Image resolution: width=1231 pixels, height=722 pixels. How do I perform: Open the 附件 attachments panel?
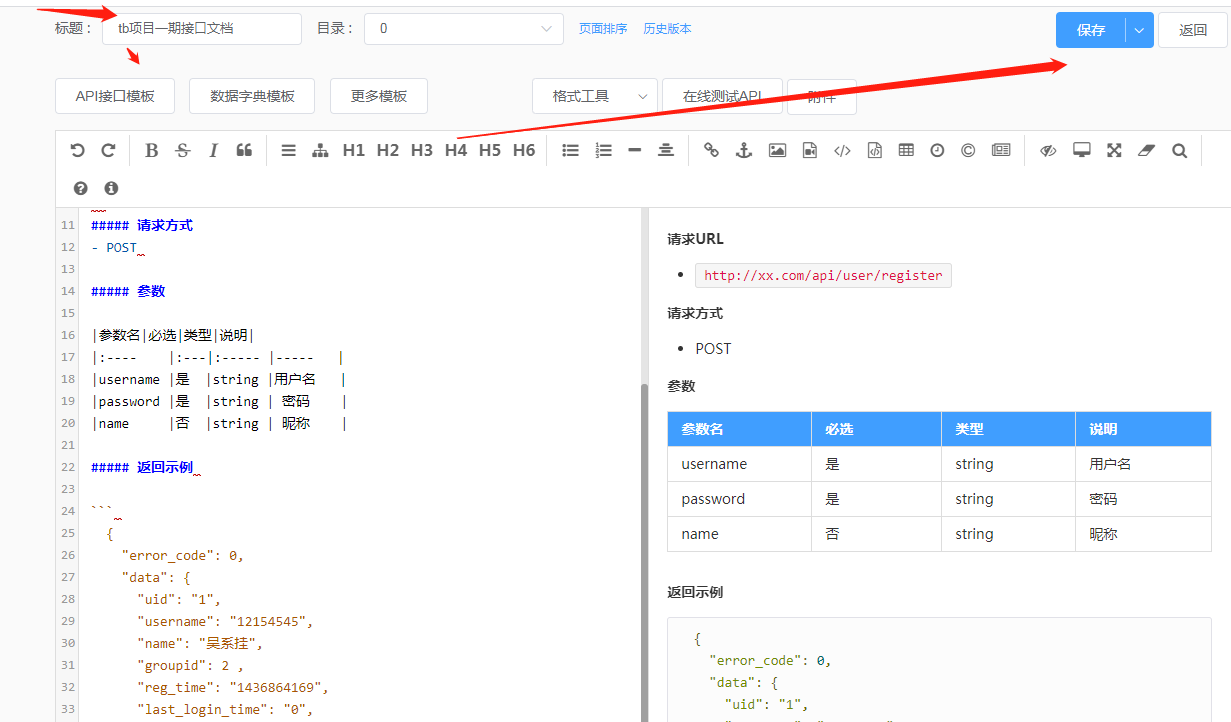pos(821,96)
